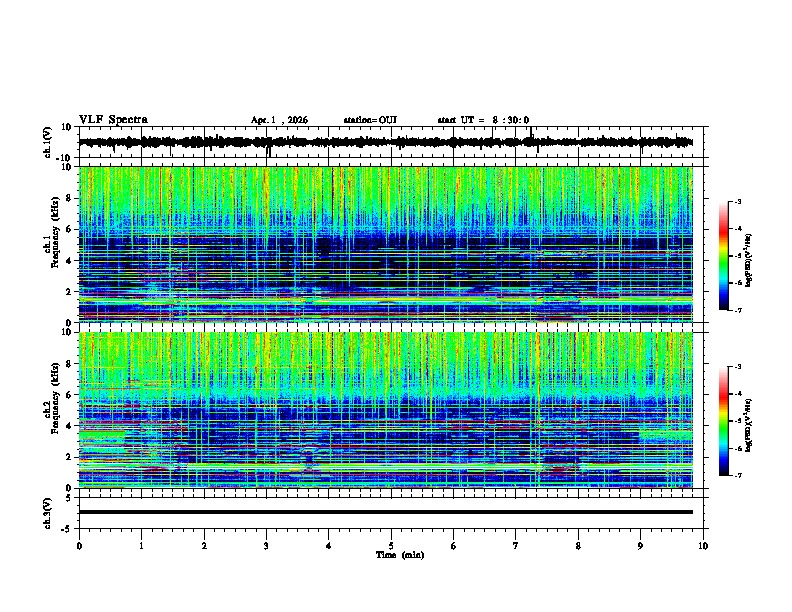The width and height of the screenshot is (792, 612).
Task: Click inside the ch.2 spectrogram panel
Action: point(386,410)
